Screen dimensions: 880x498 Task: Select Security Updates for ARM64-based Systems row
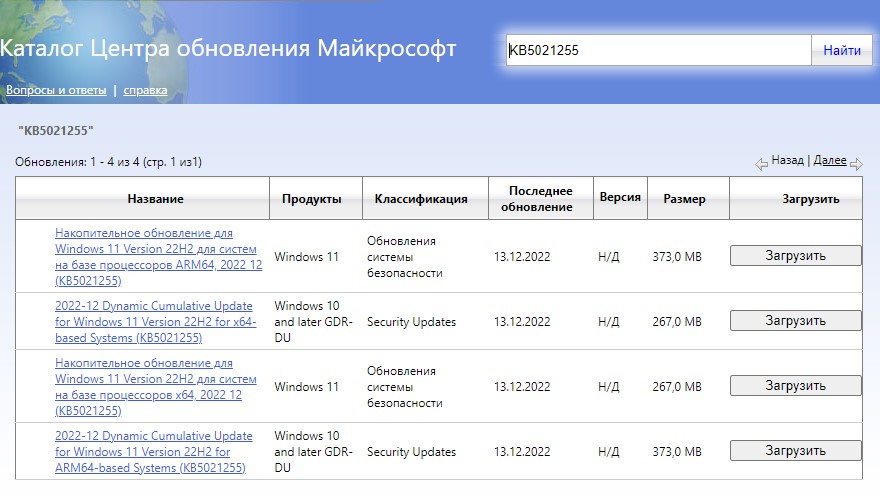tap(411, 452)
